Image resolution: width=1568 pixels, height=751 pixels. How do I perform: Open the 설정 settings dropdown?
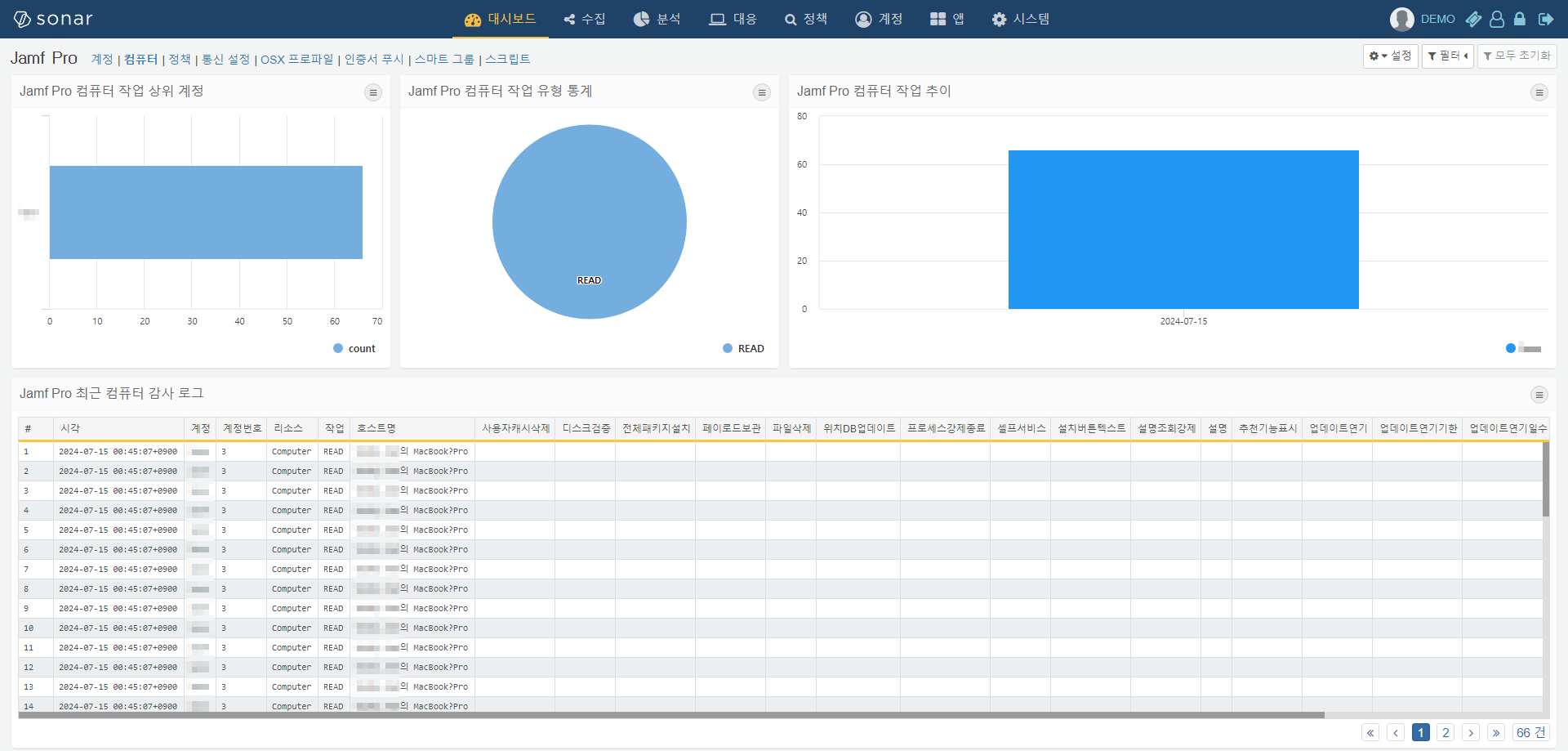click(x=1390, y=56)
